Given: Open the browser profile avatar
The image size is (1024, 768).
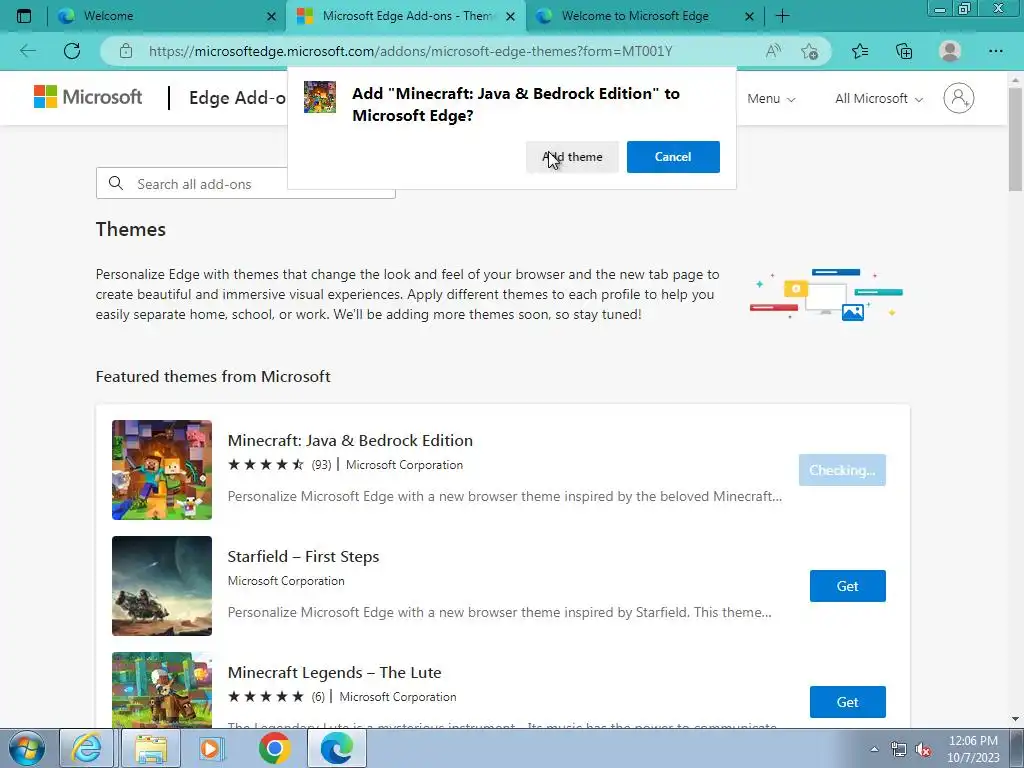Looking at the screenshot, I should [950, 51].
